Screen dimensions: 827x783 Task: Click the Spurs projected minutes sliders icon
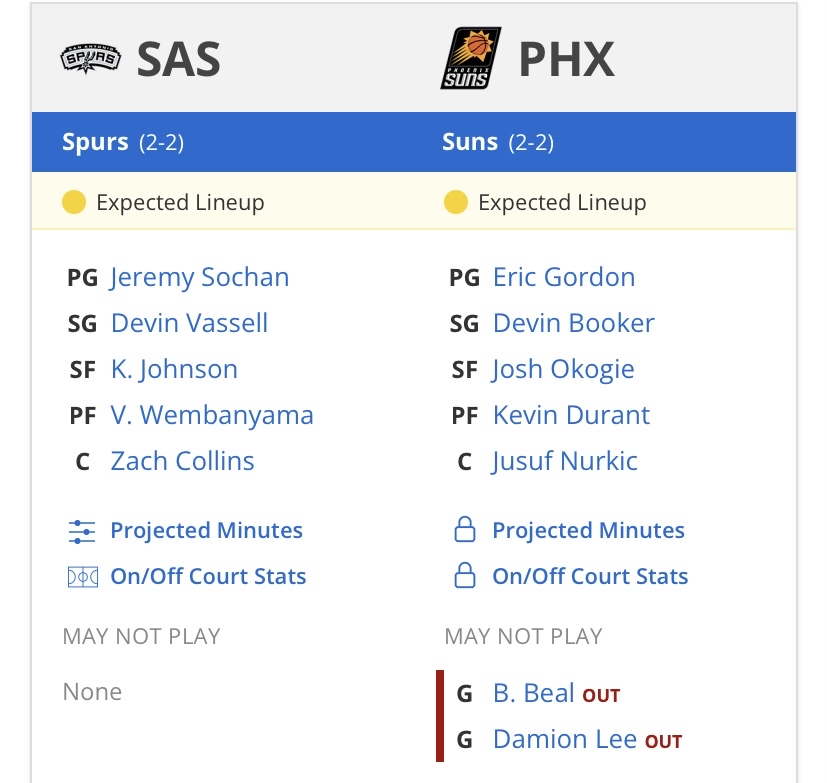[82, 531]
